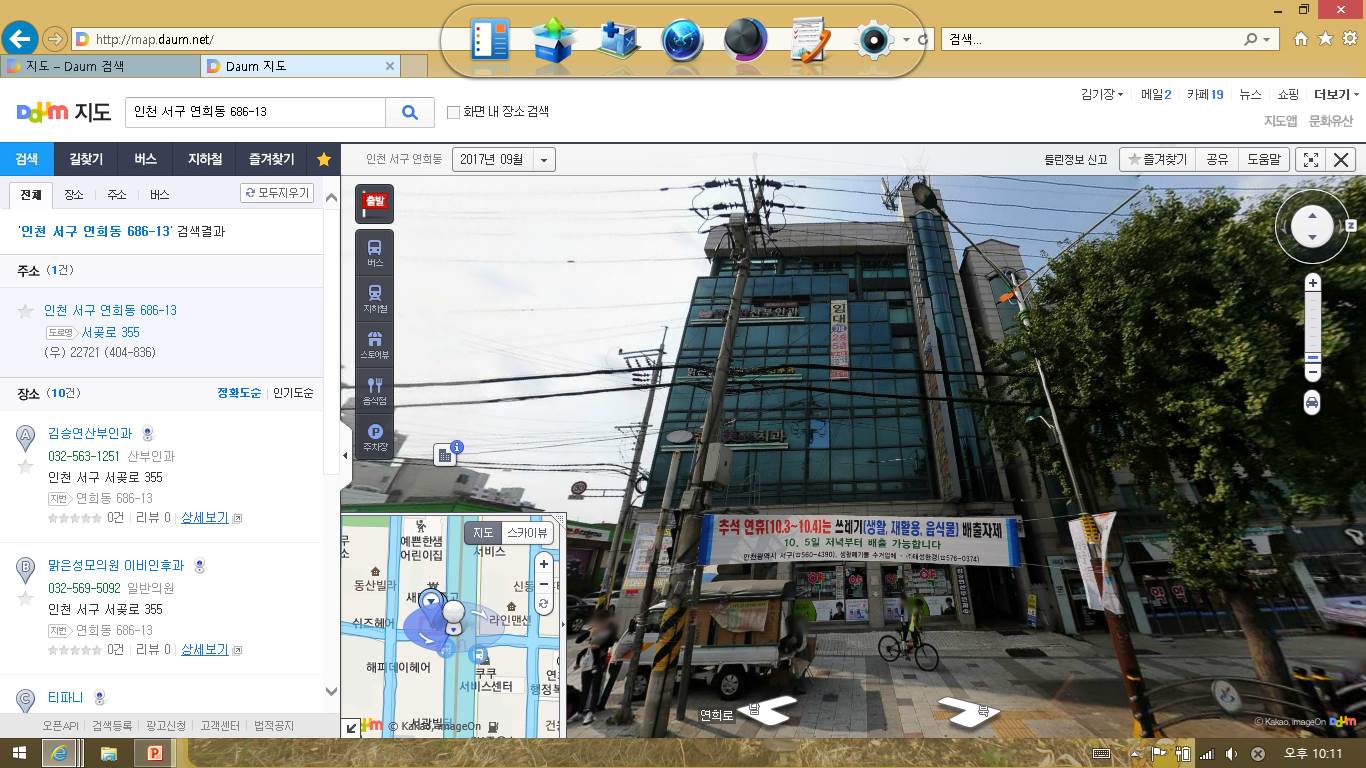Viewport: 1366px width, 768px height.
Task: Select the 길찾기 directions tab
Action: click(86, 159)
